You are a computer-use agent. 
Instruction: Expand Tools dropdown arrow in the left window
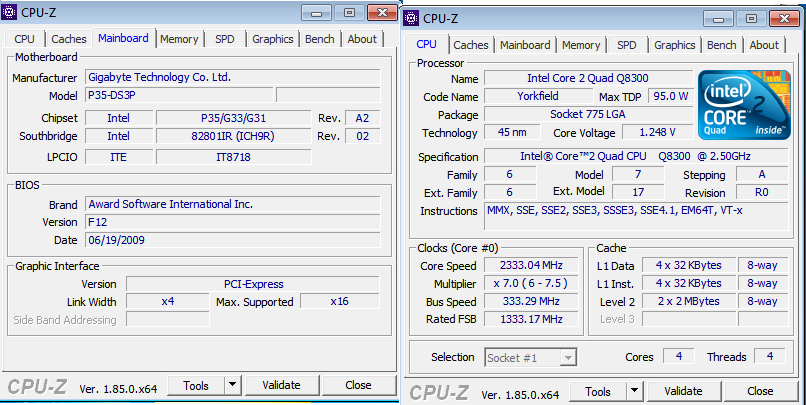232,385
